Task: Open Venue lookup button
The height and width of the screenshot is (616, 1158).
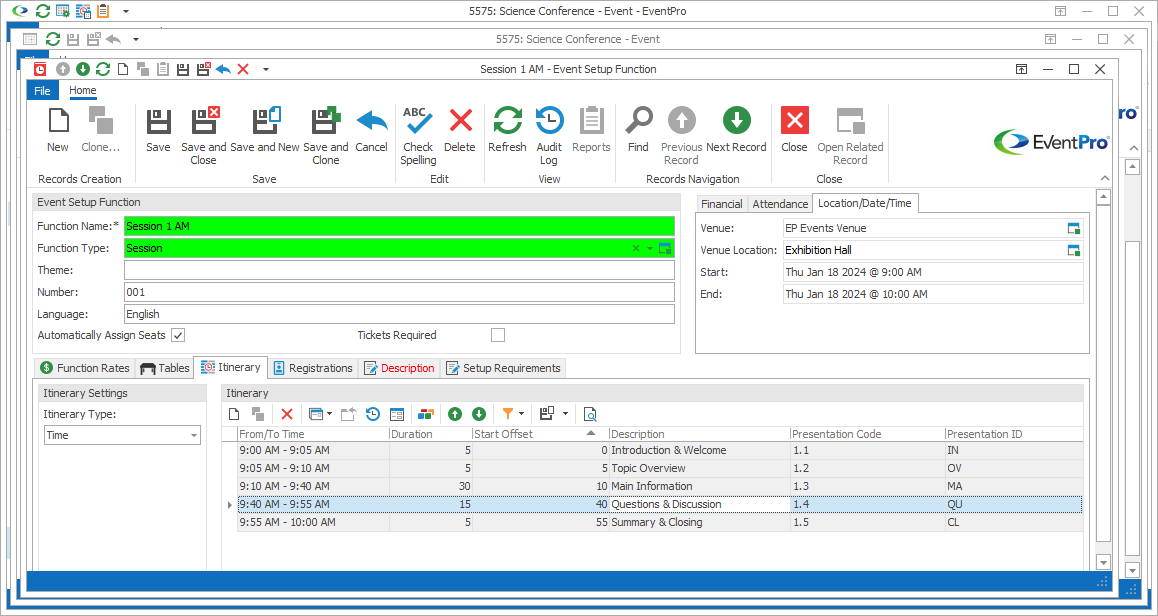Action: [x=1074, y=229]
